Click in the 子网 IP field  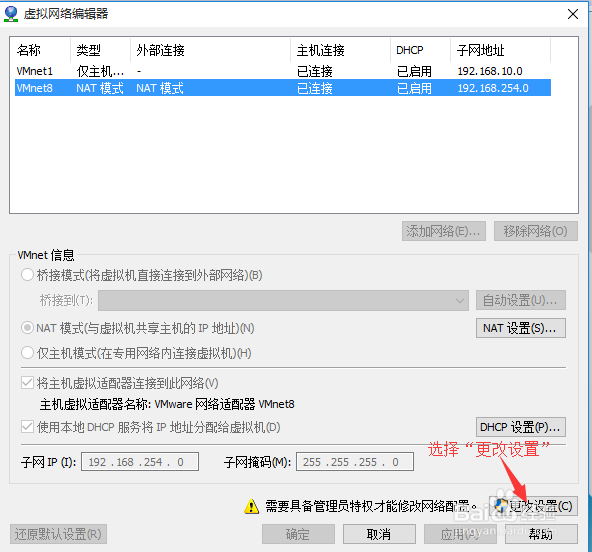pyautogui.click(x=140, y=462)
